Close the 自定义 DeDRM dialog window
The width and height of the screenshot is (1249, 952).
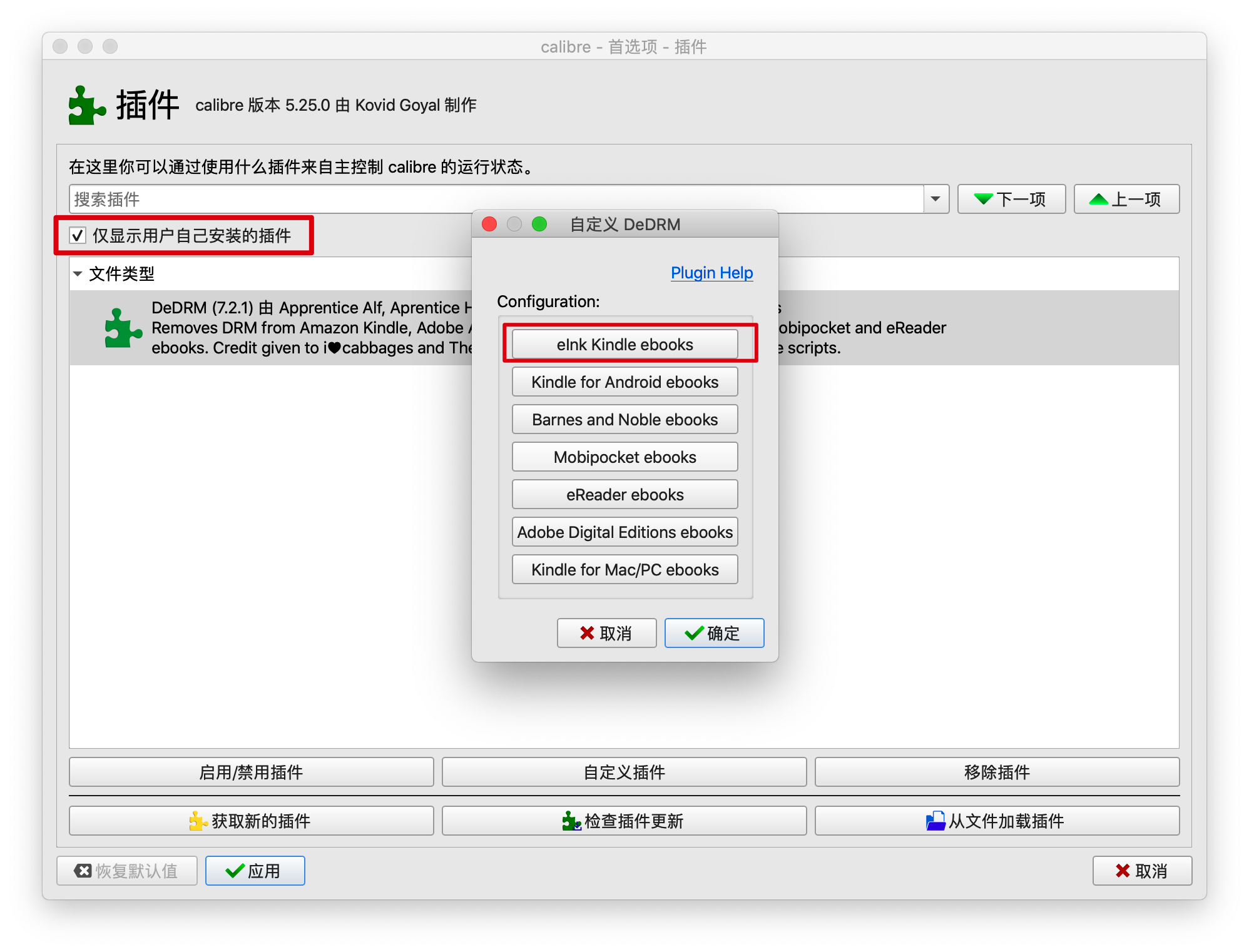[x=489, y=224]
